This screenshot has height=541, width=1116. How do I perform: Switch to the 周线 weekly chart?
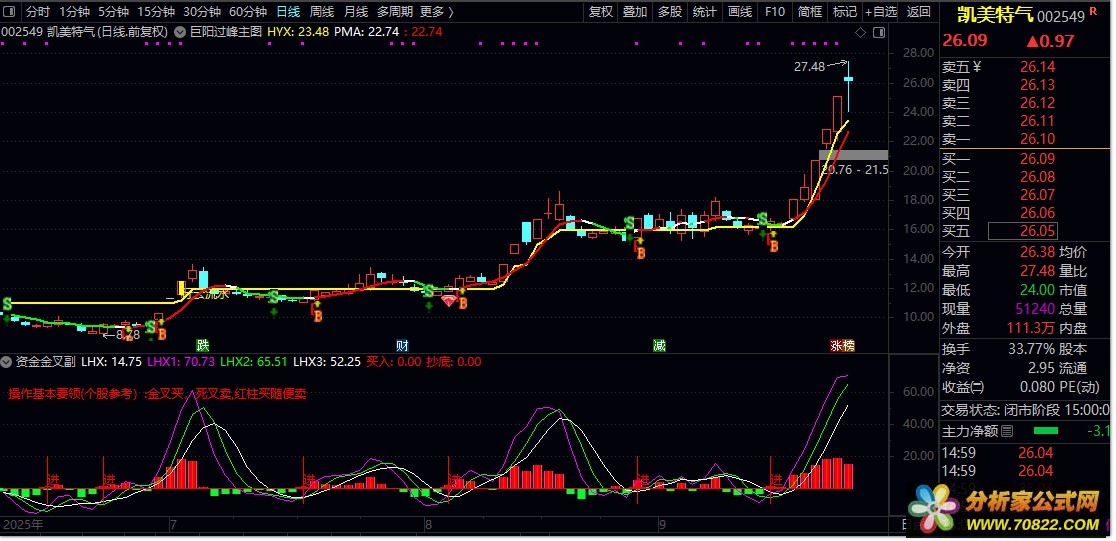[x=322, y=11]
